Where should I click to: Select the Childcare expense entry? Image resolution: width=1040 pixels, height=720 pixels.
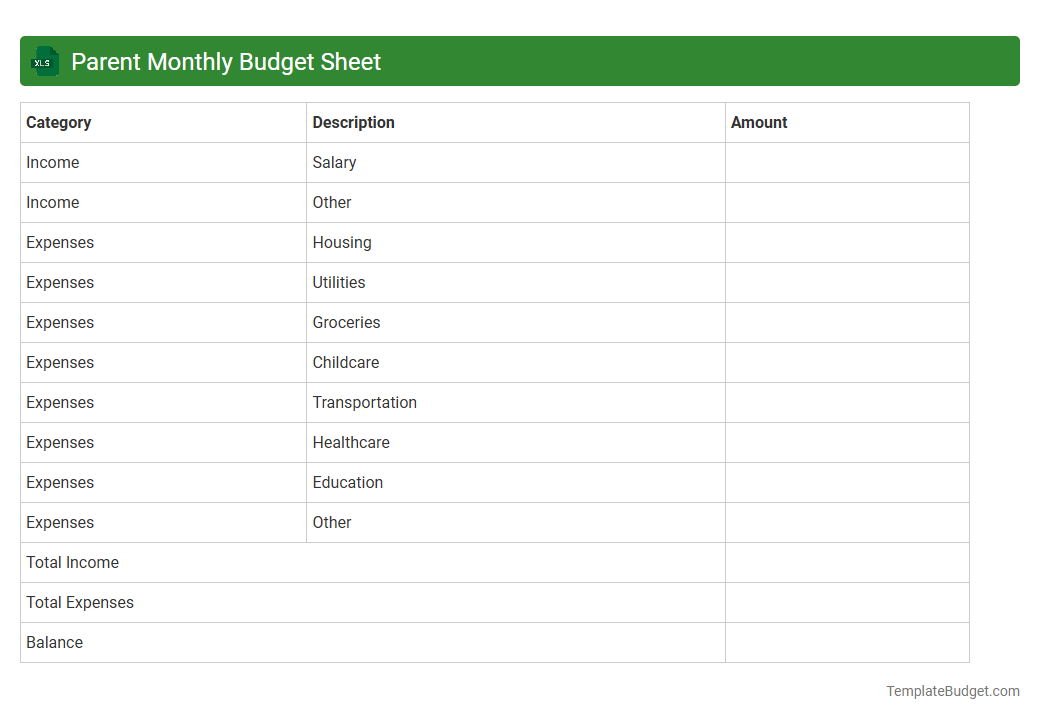tap(345, 362)
